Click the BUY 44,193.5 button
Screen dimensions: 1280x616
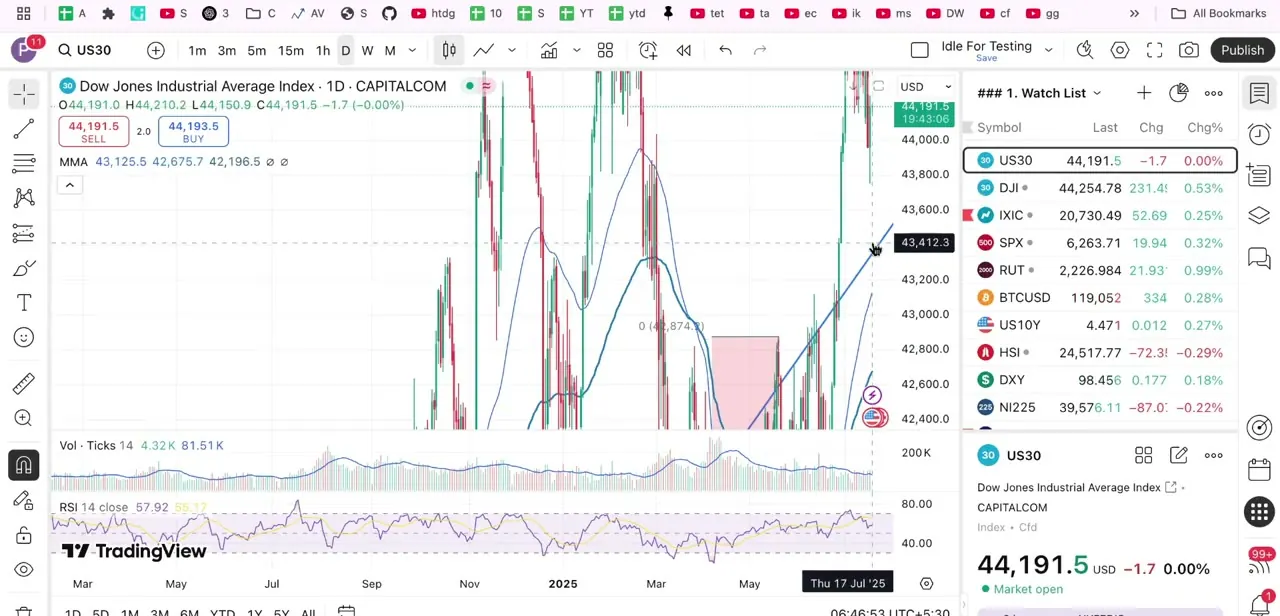point(193,132)
